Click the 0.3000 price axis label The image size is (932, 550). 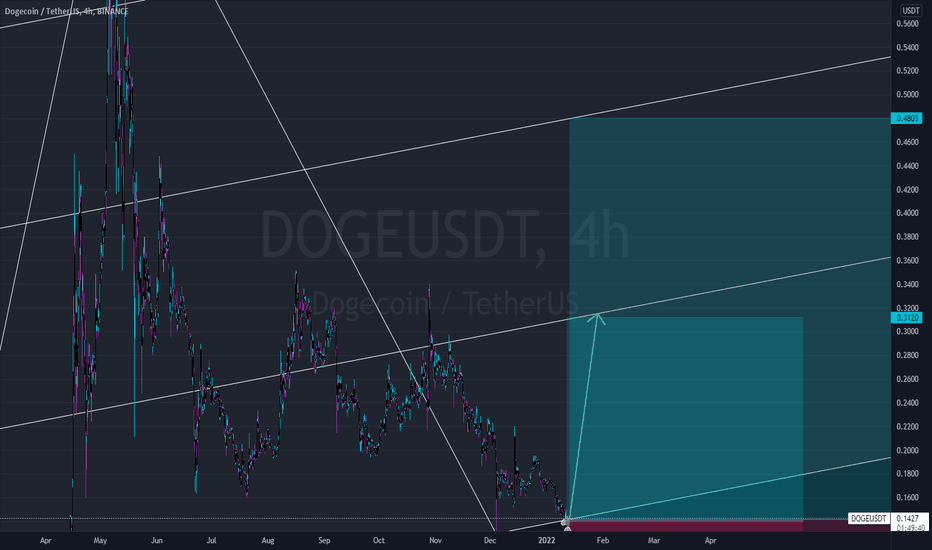(907, 332)
